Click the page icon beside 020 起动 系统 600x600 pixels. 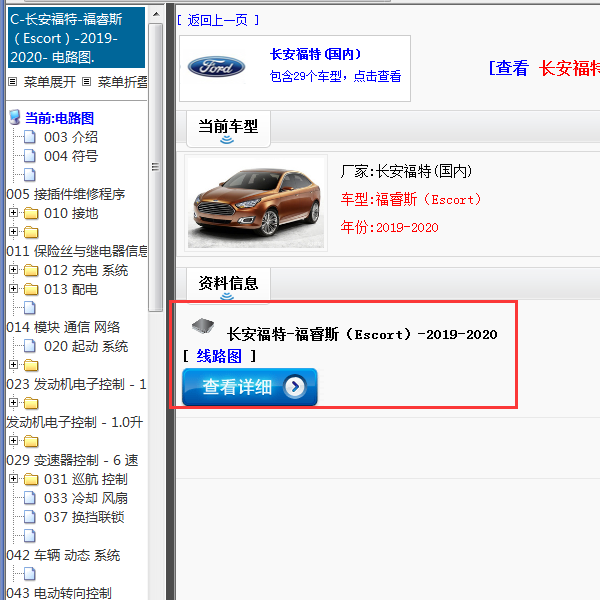[30, 346]
